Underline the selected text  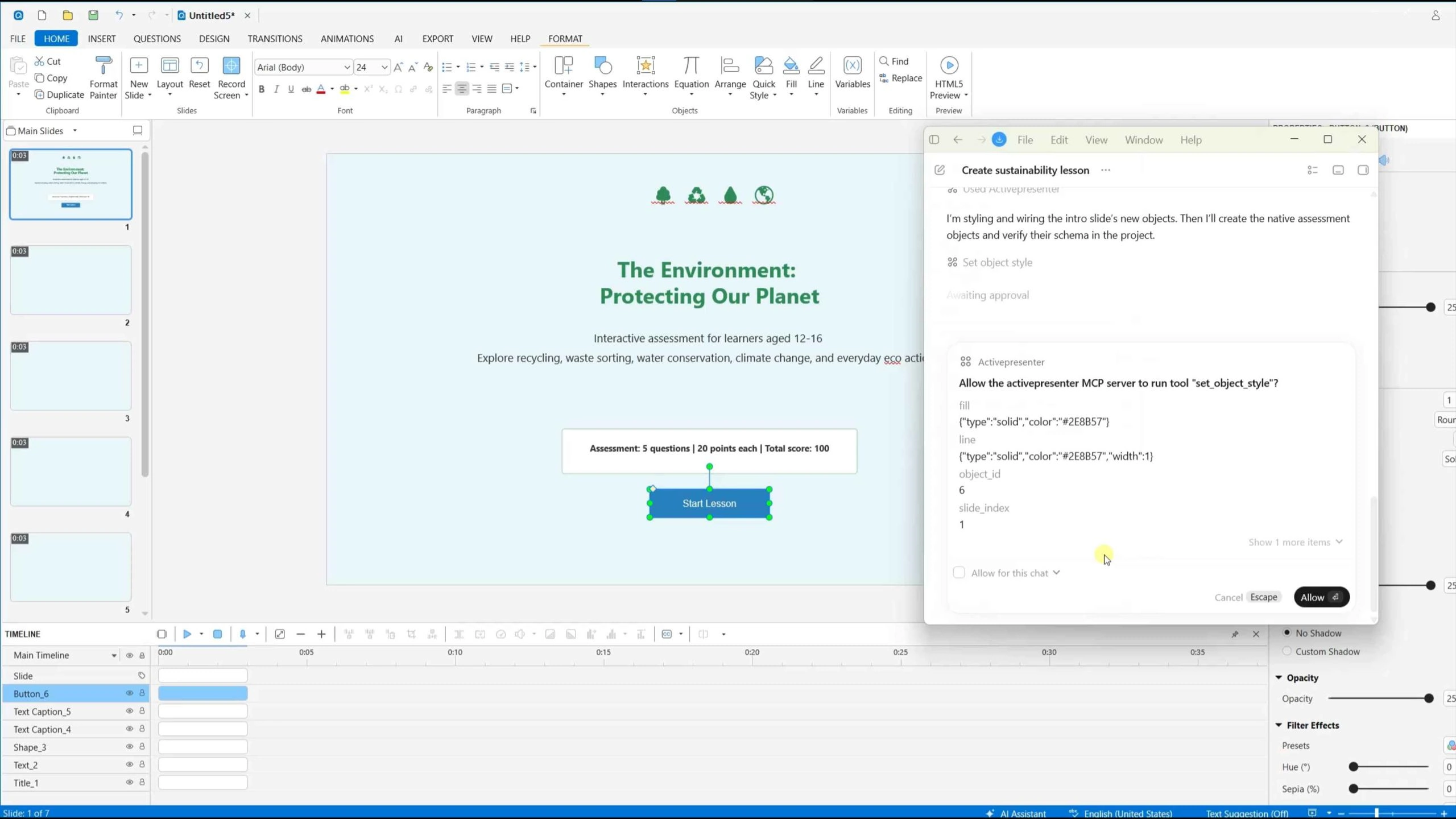click(x=291, y=89)
